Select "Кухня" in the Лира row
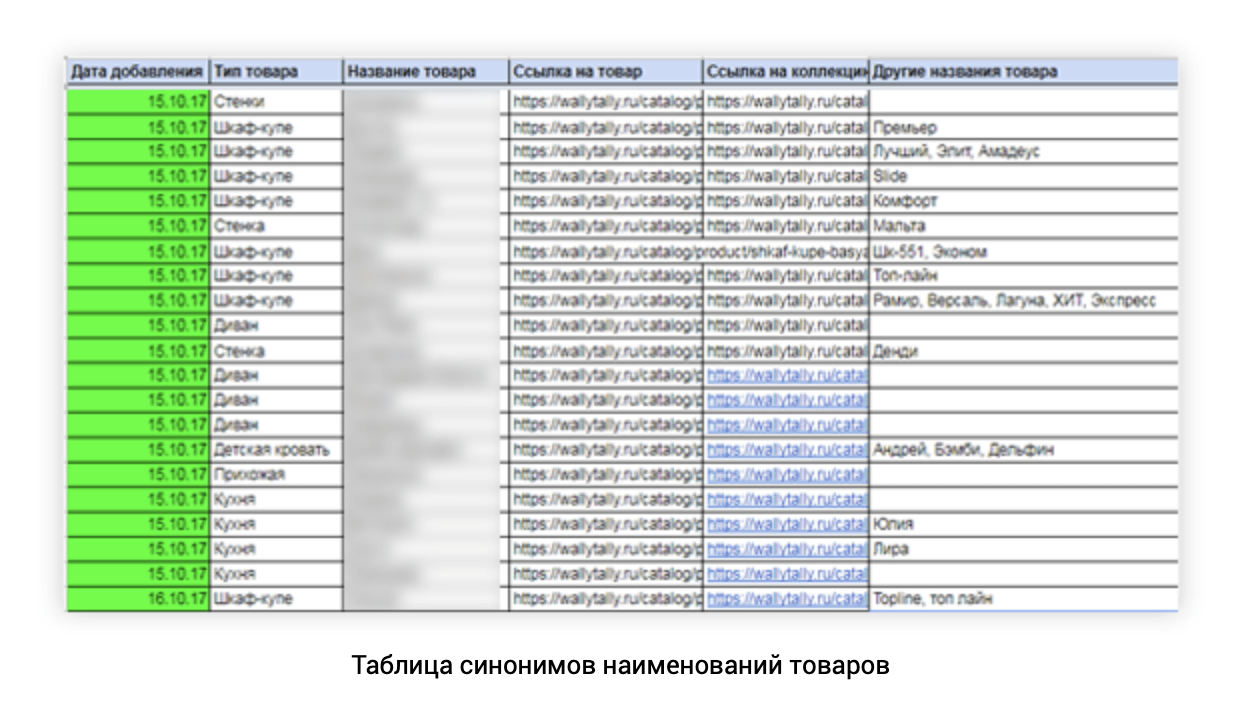The height and width of the screenshot is (718, 1234). [x=277, y=549]
